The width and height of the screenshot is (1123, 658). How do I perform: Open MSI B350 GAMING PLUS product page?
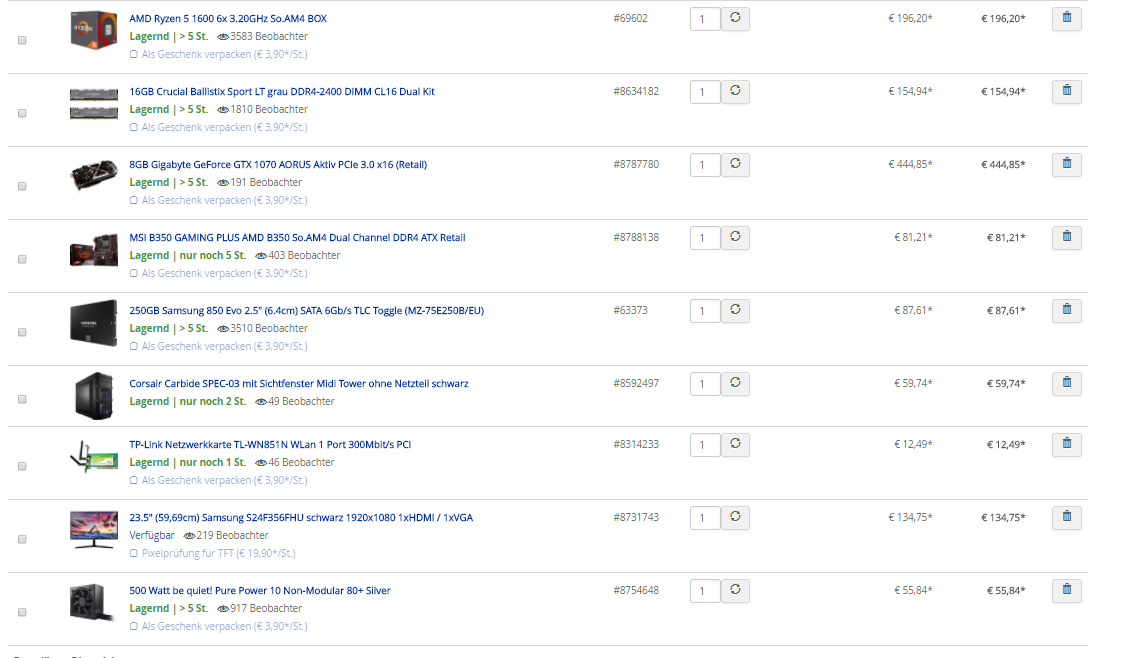tap(297, 238)
